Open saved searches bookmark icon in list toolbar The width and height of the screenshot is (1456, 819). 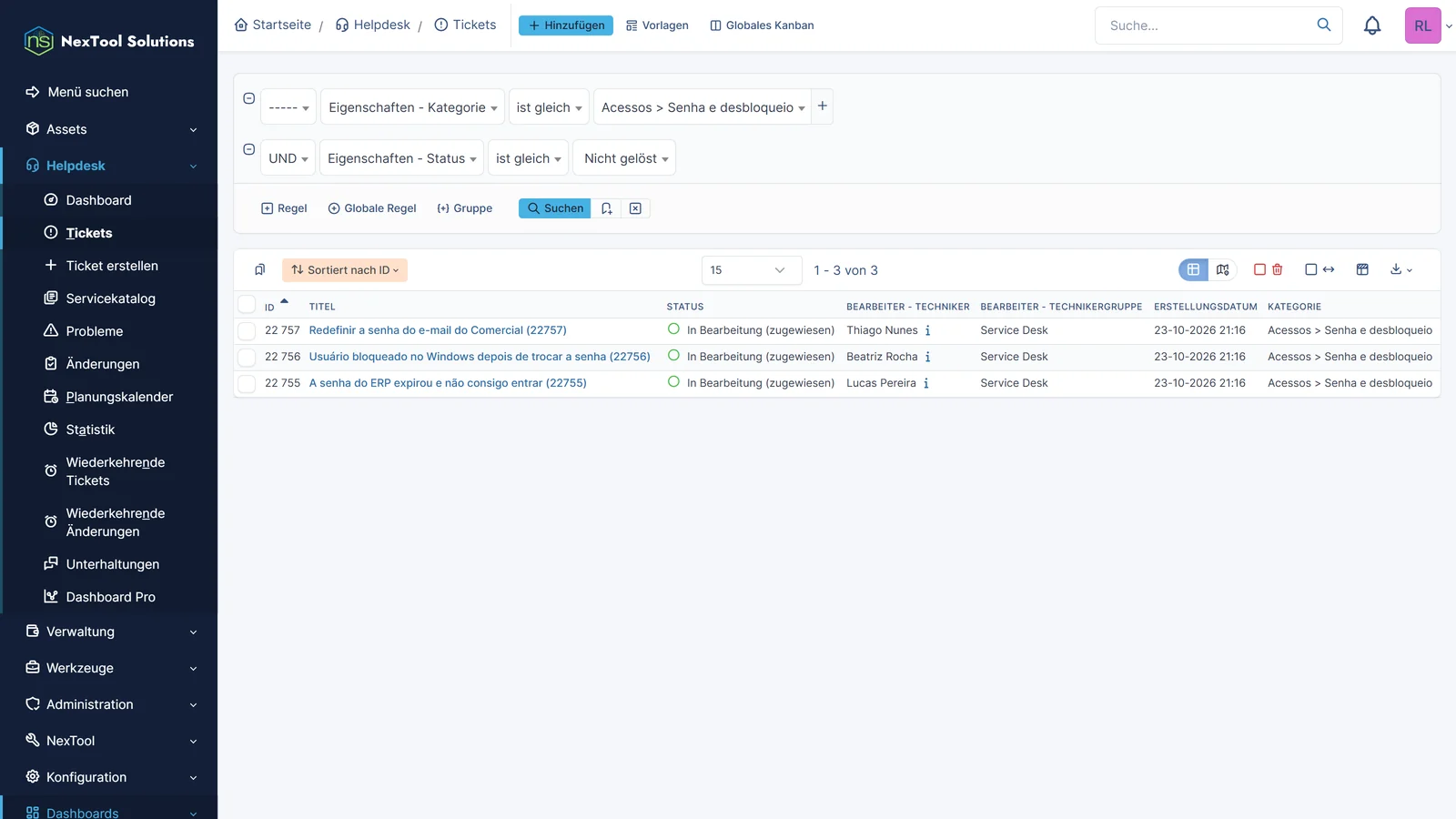[x=259, y=269]
